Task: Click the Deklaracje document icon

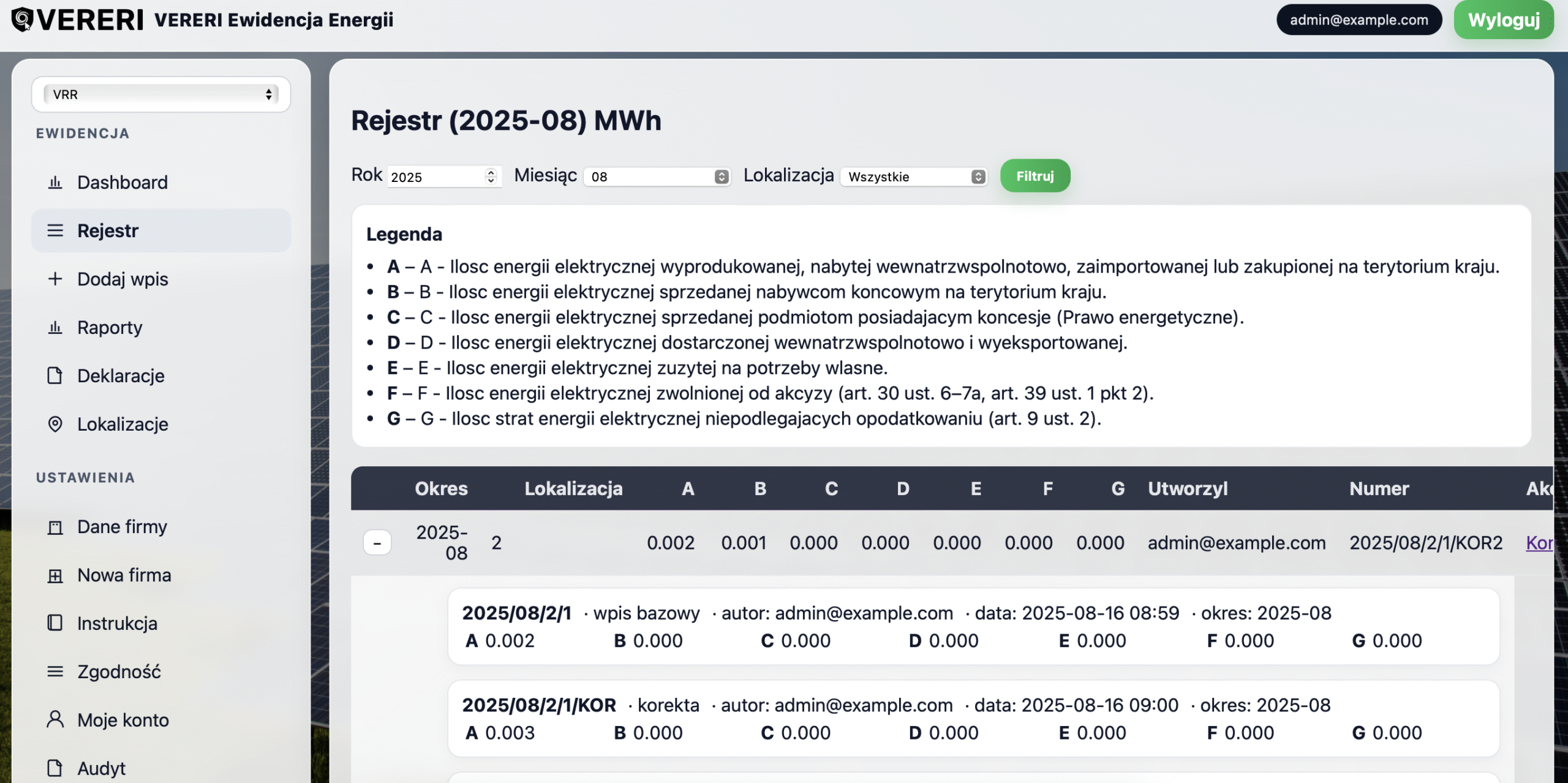Action: [55, 376]
